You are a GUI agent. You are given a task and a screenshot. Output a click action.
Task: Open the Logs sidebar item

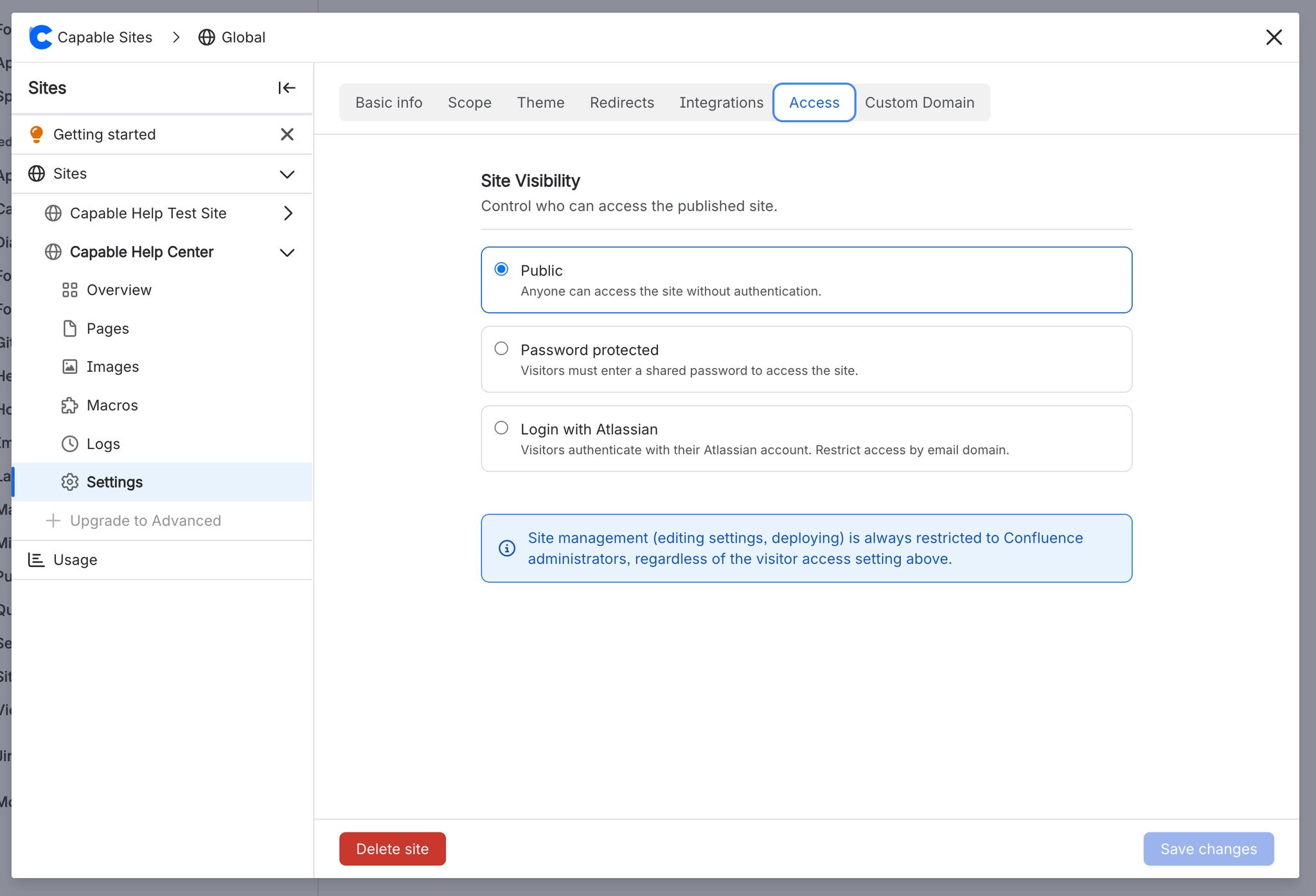pyautogui.click(x=163, y=444)
